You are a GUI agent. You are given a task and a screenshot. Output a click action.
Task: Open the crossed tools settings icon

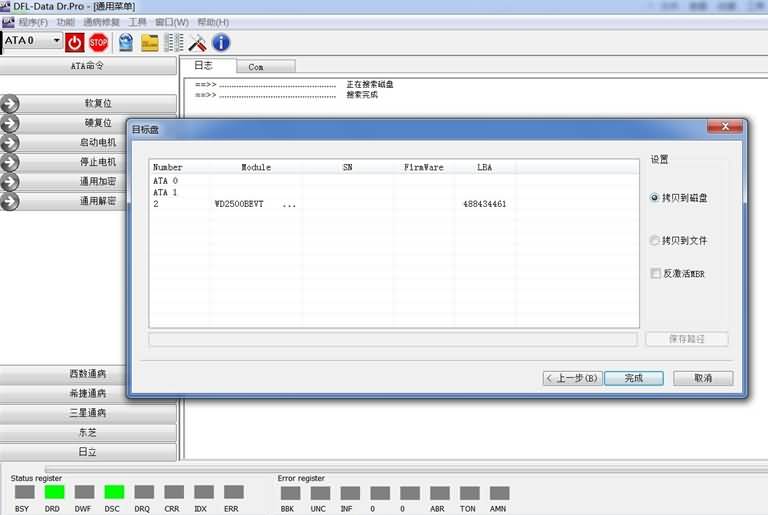[197, 42]
